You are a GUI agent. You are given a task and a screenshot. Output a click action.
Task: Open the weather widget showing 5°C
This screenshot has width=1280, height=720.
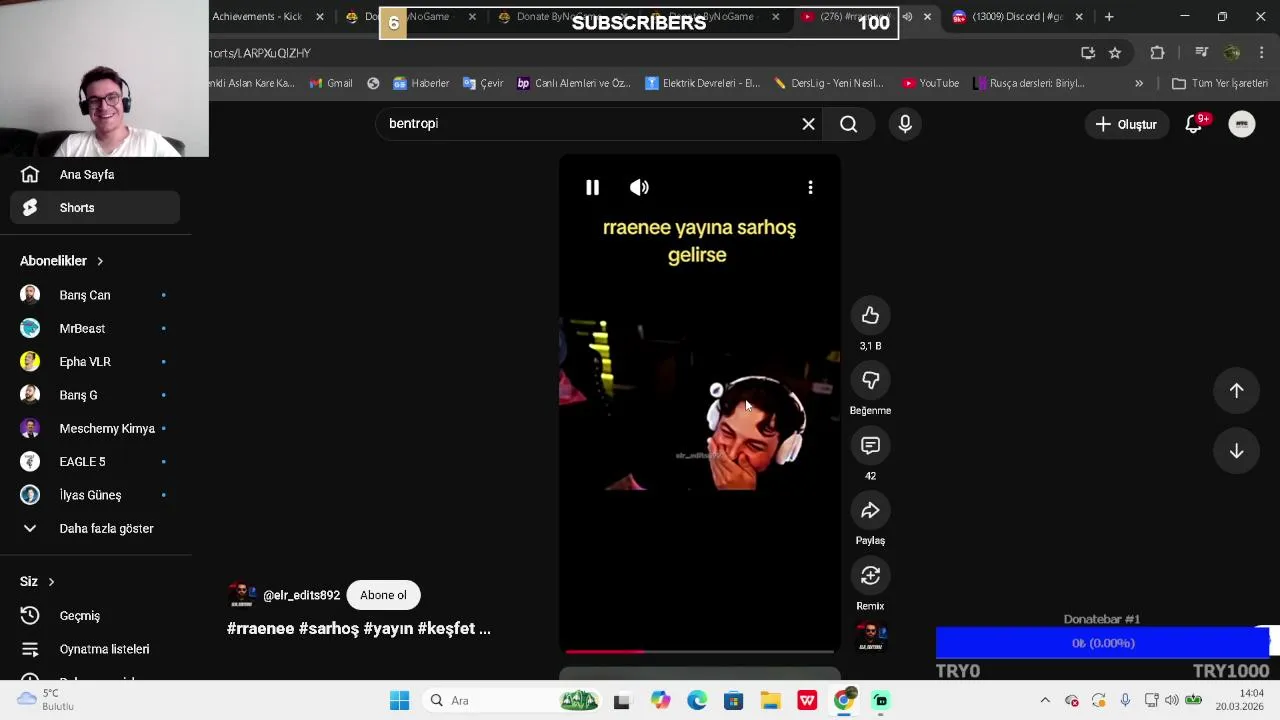[x=45, y=700]
